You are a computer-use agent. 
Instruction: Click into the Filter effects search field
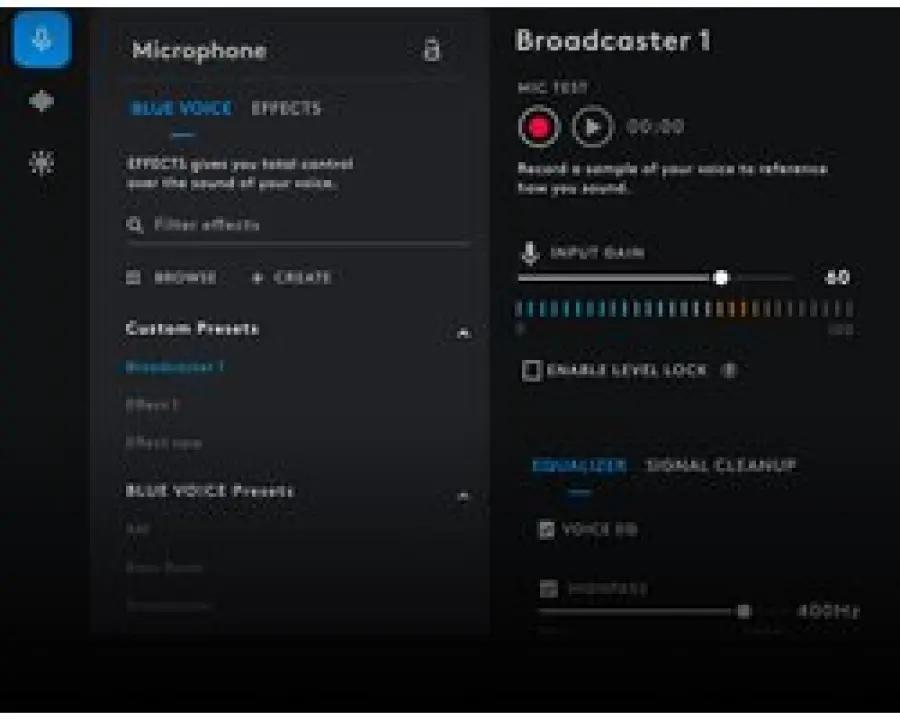tap(298, 225)
